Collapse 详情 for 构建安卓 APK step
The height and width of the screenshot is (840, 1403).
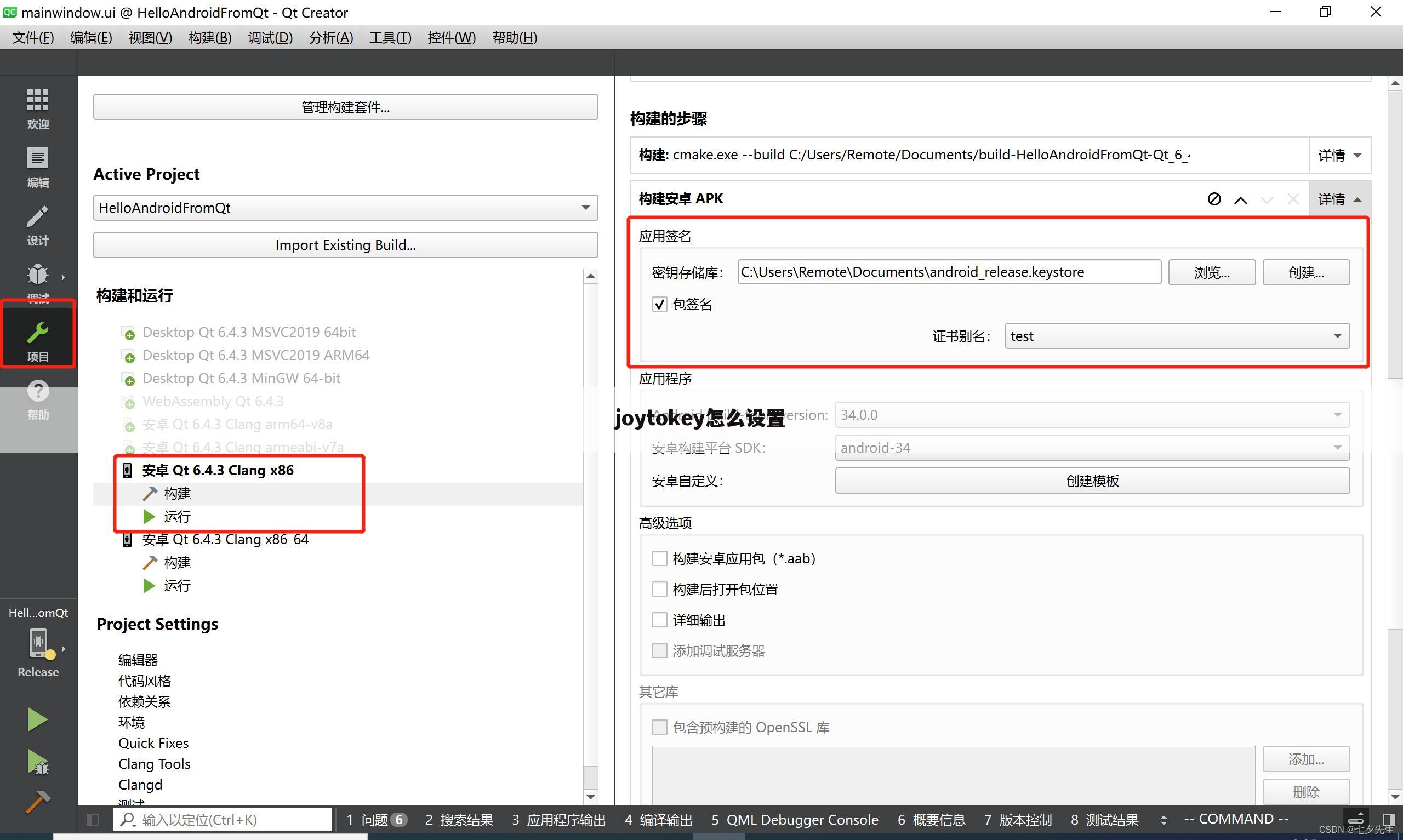[1339, 199]
